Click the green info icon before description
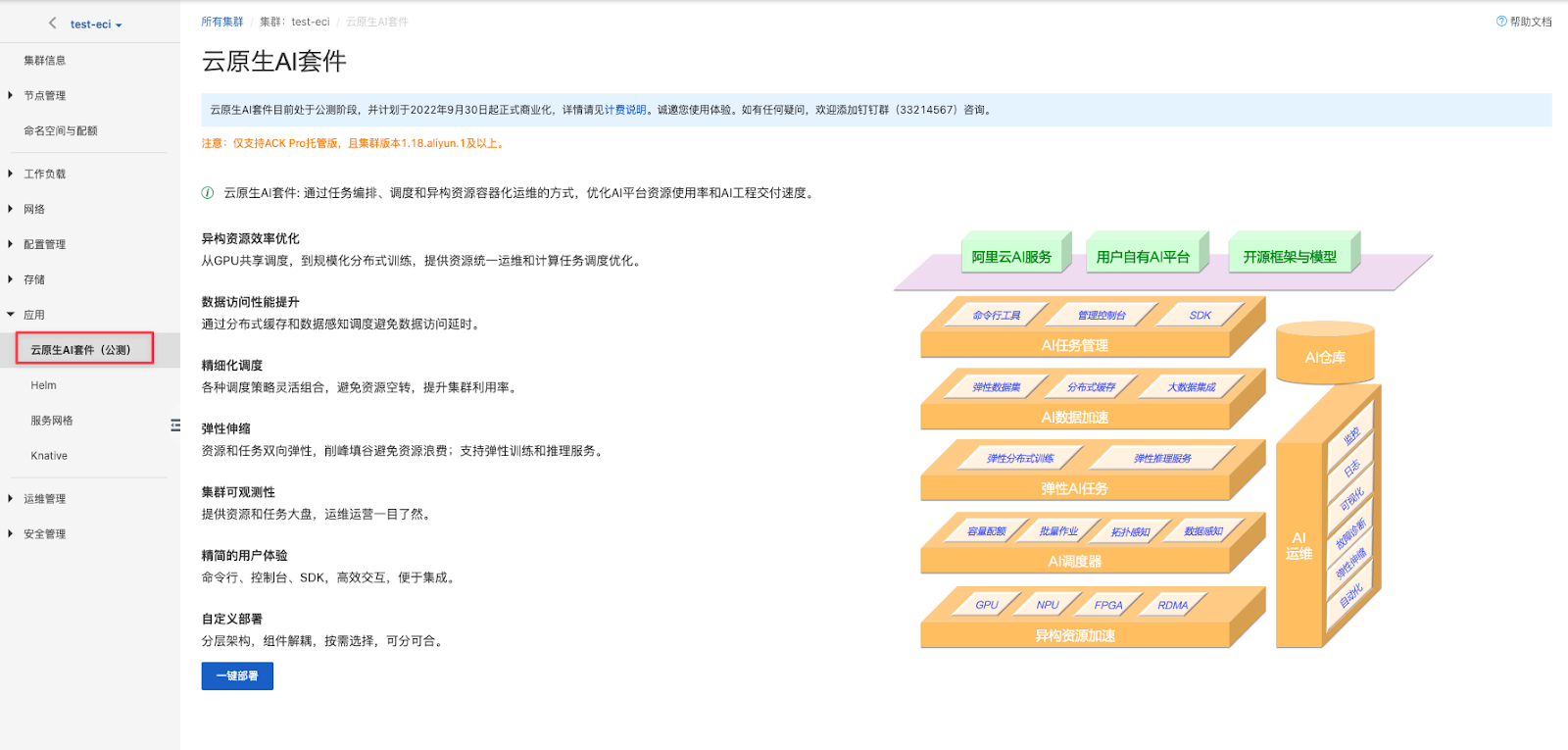The height and width of the screenshot is (750, 1568). 208,193
